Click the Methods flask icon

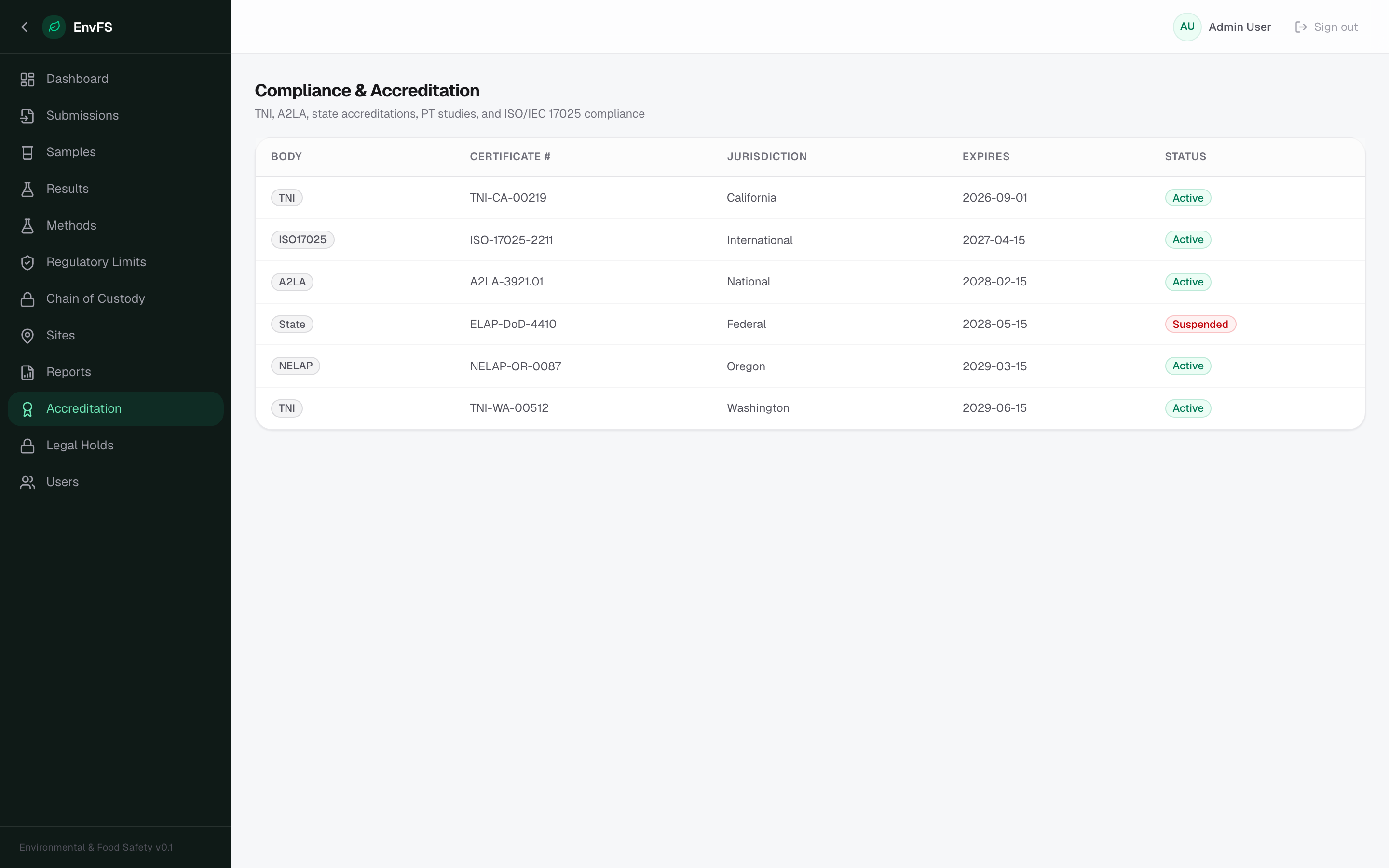click(27, 226)
